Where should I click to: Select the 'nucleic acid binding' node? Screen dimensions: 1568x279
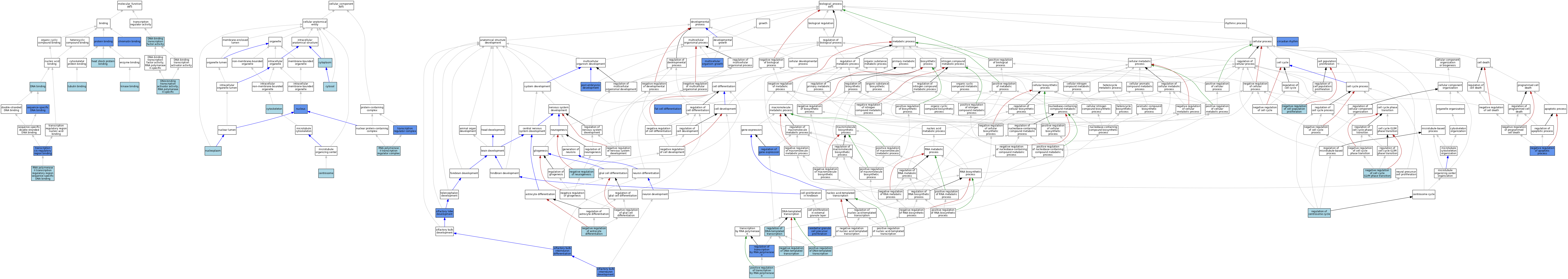[52, 63]
